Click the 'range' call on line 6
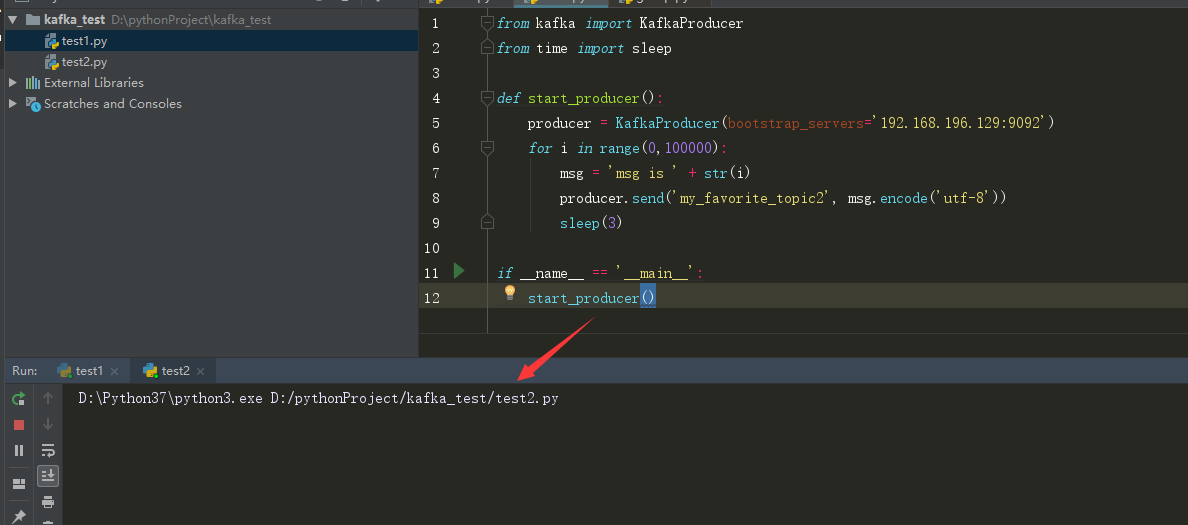Image resolution: width=1188 pixels, height=525 pixels. click(x=621, y=148)
